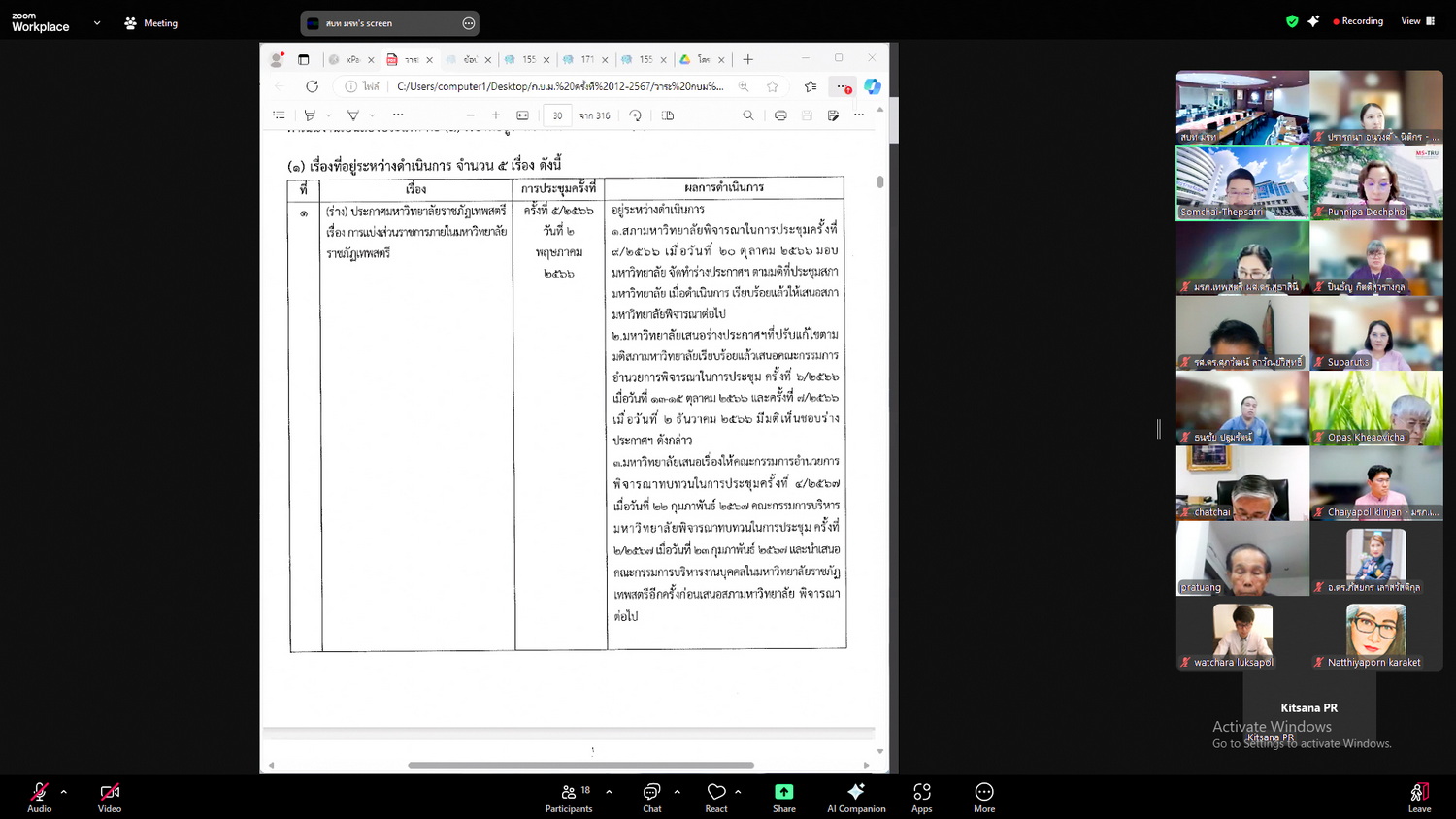Viewport: 1456px width, 819px height.
Task: Click the Recording indicator
Action: pos(1358,21)
